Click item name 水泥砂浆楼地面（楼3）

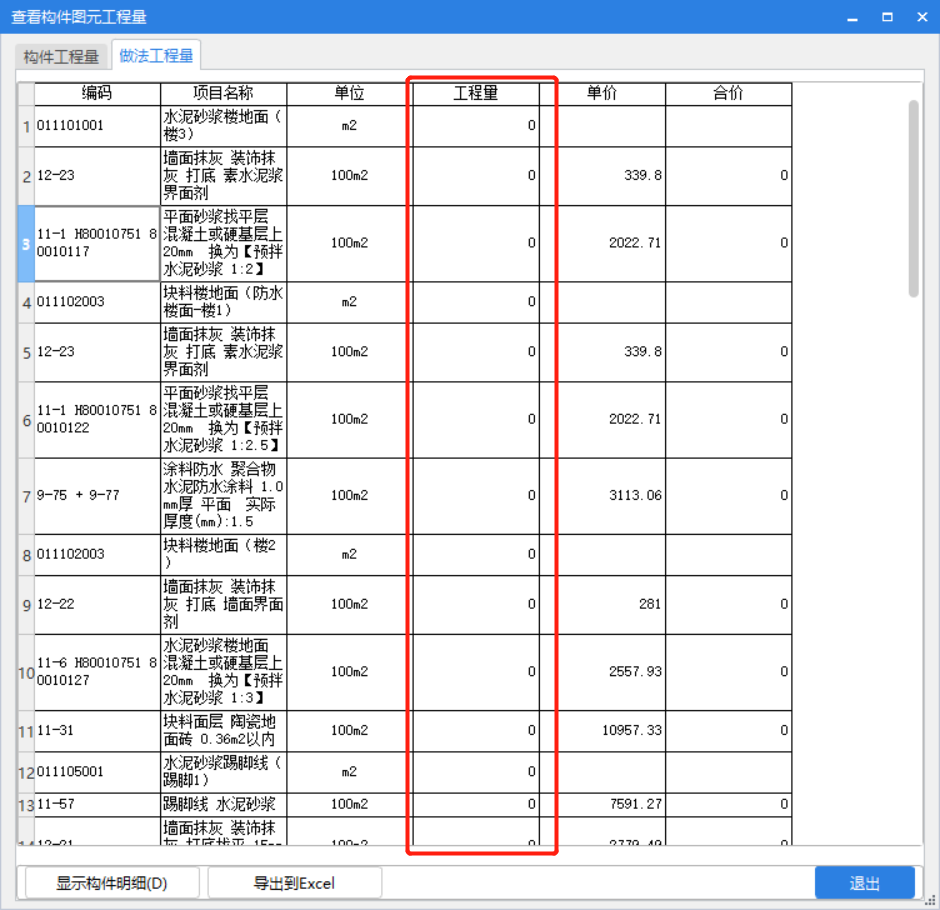pyautogui.click(x=224, y=126)
